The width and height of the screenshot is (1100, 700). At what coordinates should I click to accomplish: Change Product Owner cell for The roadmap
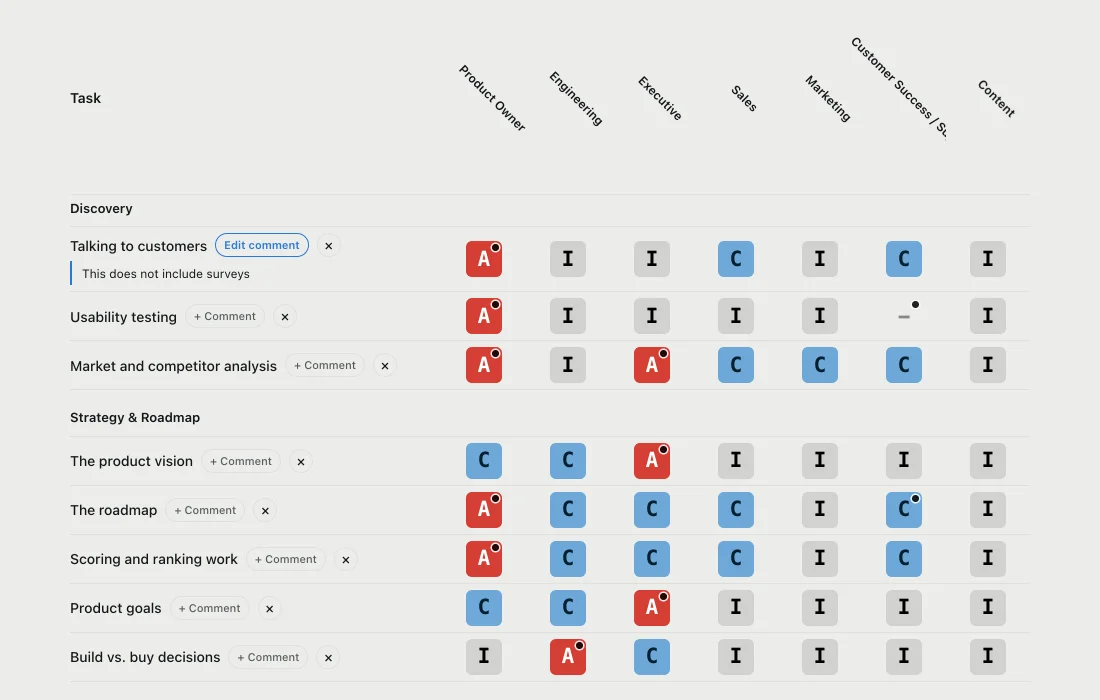[x=484, y=510]
